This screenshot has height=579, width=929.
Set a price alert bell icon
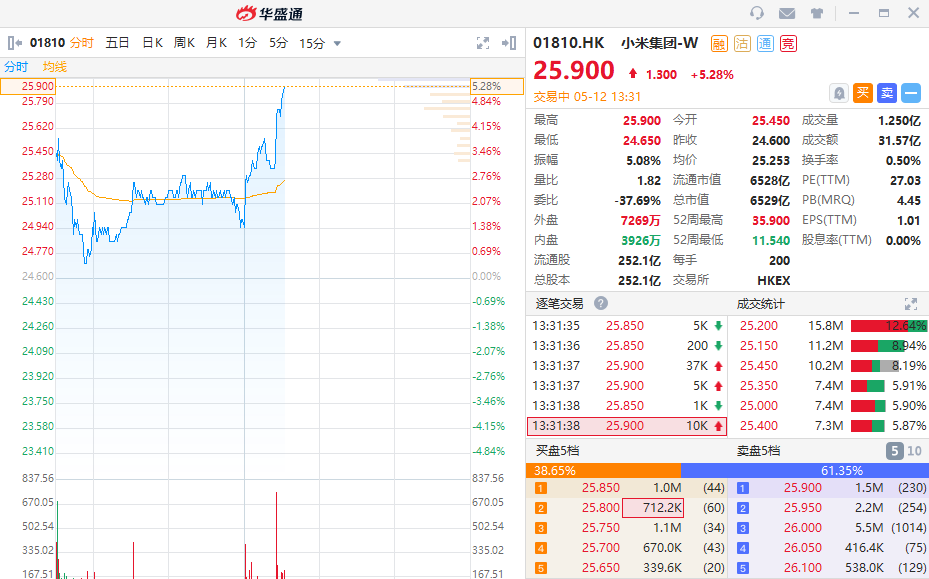coord(839,93)
